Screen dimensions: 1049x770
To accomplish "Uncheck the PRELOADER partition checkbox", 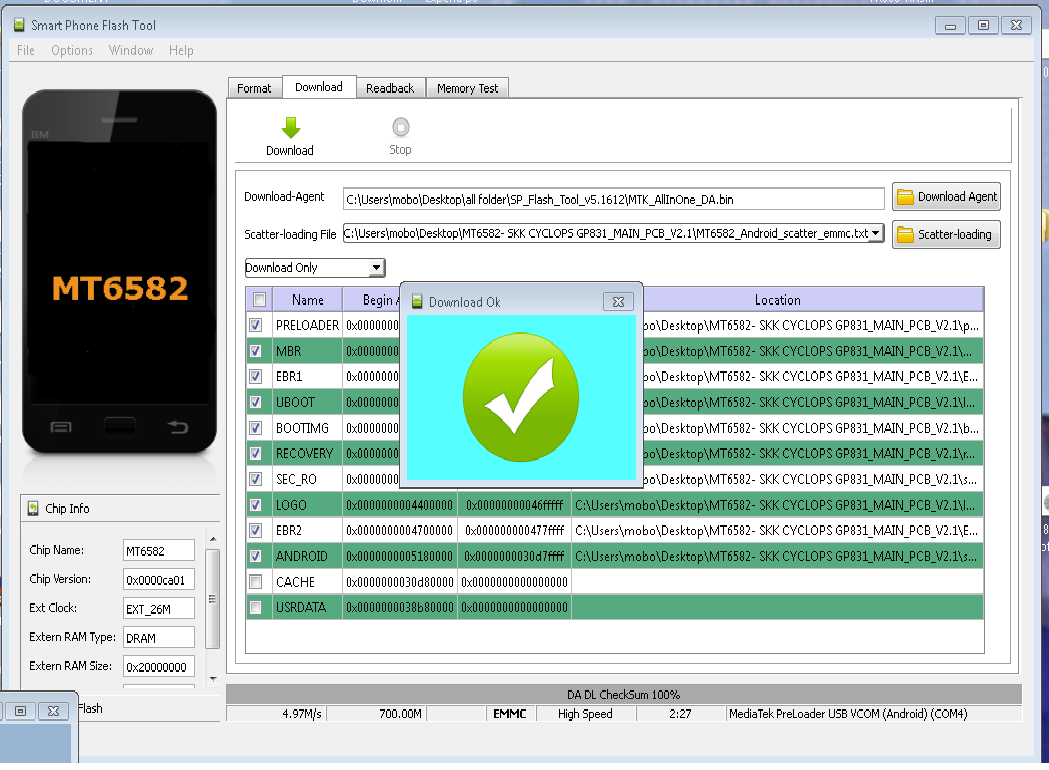I will (256, 325).
